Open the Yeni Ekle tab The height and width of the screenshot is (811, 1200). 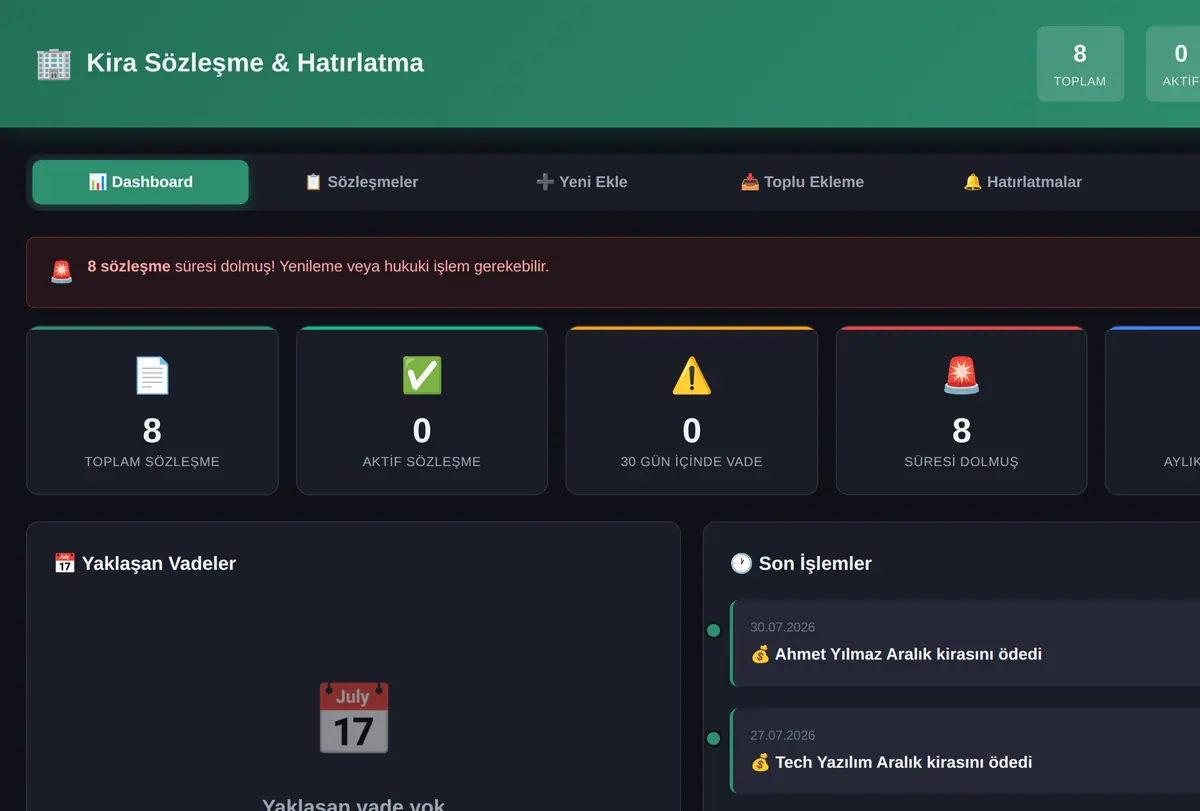[x=581, y=182]
